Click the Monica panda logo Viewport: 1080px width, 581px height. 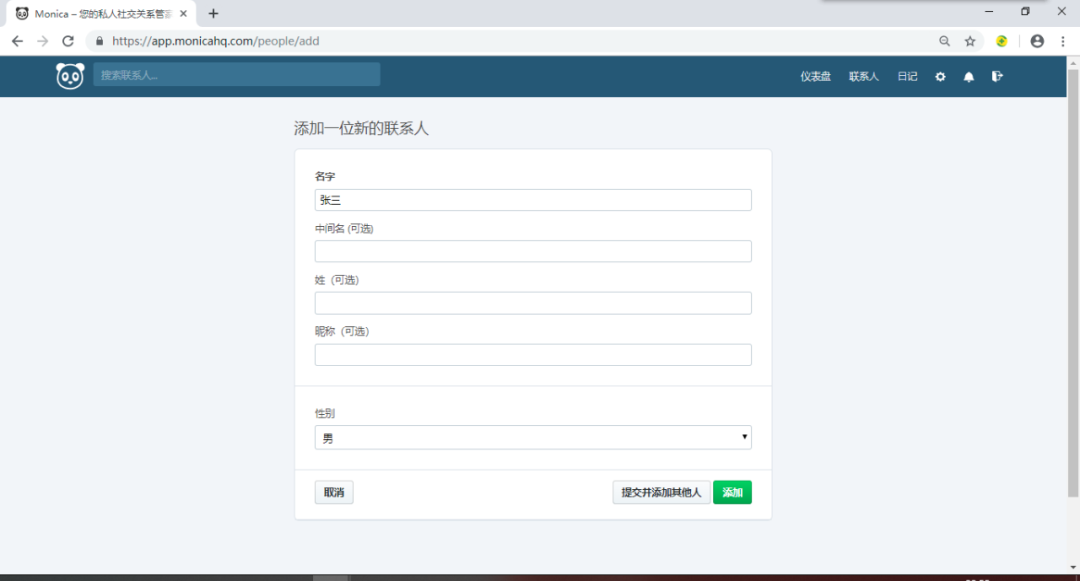[x=69, y=75]
